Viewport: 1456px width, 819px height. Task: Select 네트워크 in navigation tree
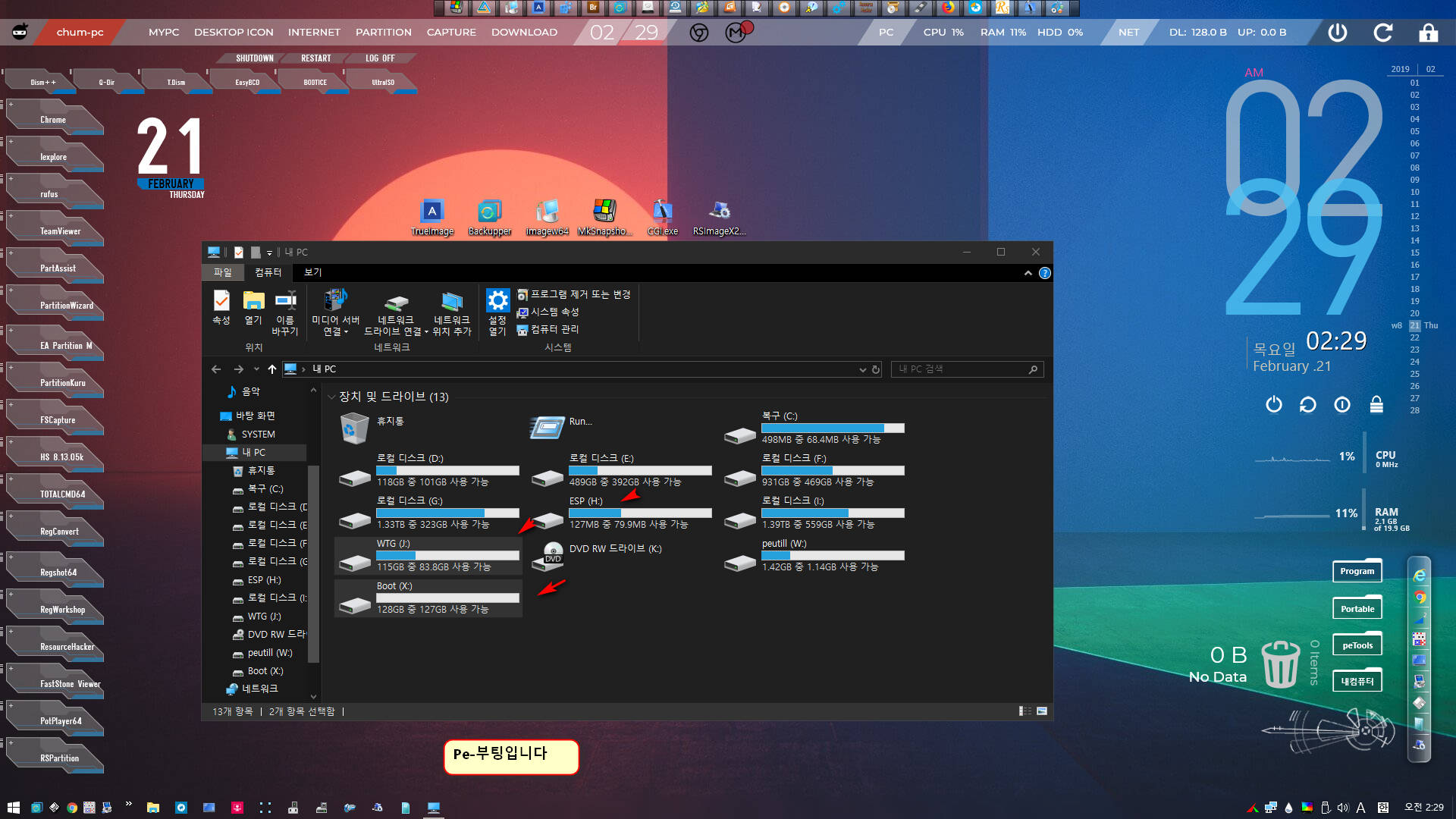[253, 689]
